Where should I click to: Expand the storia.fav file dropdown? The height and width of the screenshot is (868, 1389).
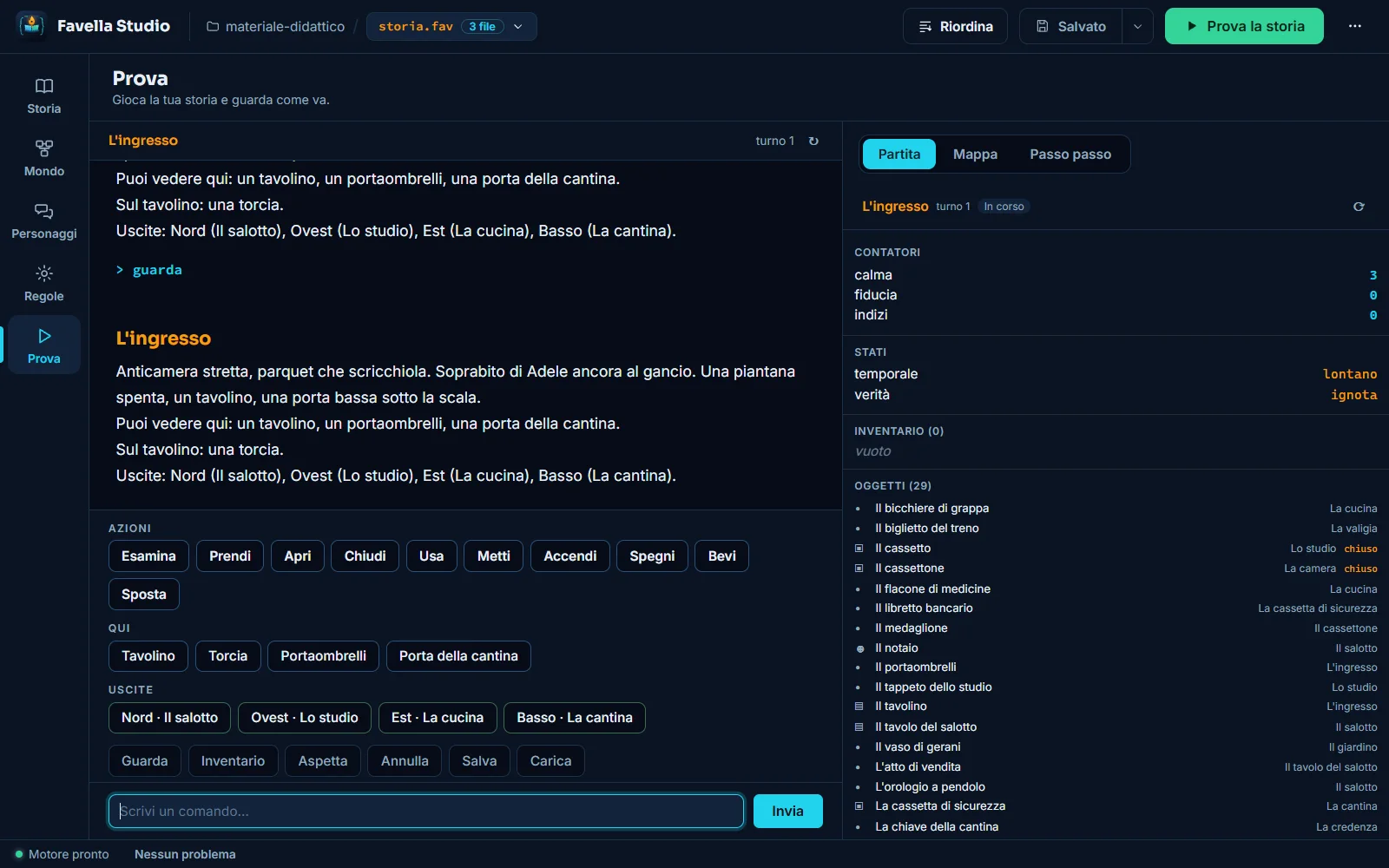(451, 26)
